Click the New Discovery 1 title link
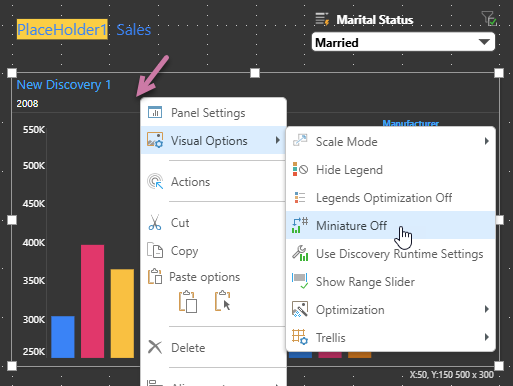The height and width of the screenshot is (386, 513). [x=64, y=85]
